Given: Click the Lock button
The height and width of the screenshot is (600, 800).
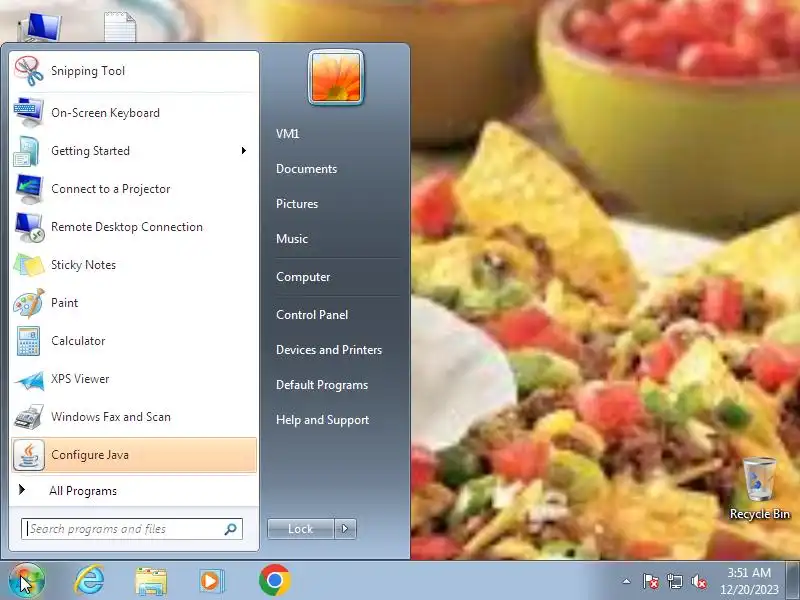Looking at the screenshot, I should 301,529.
